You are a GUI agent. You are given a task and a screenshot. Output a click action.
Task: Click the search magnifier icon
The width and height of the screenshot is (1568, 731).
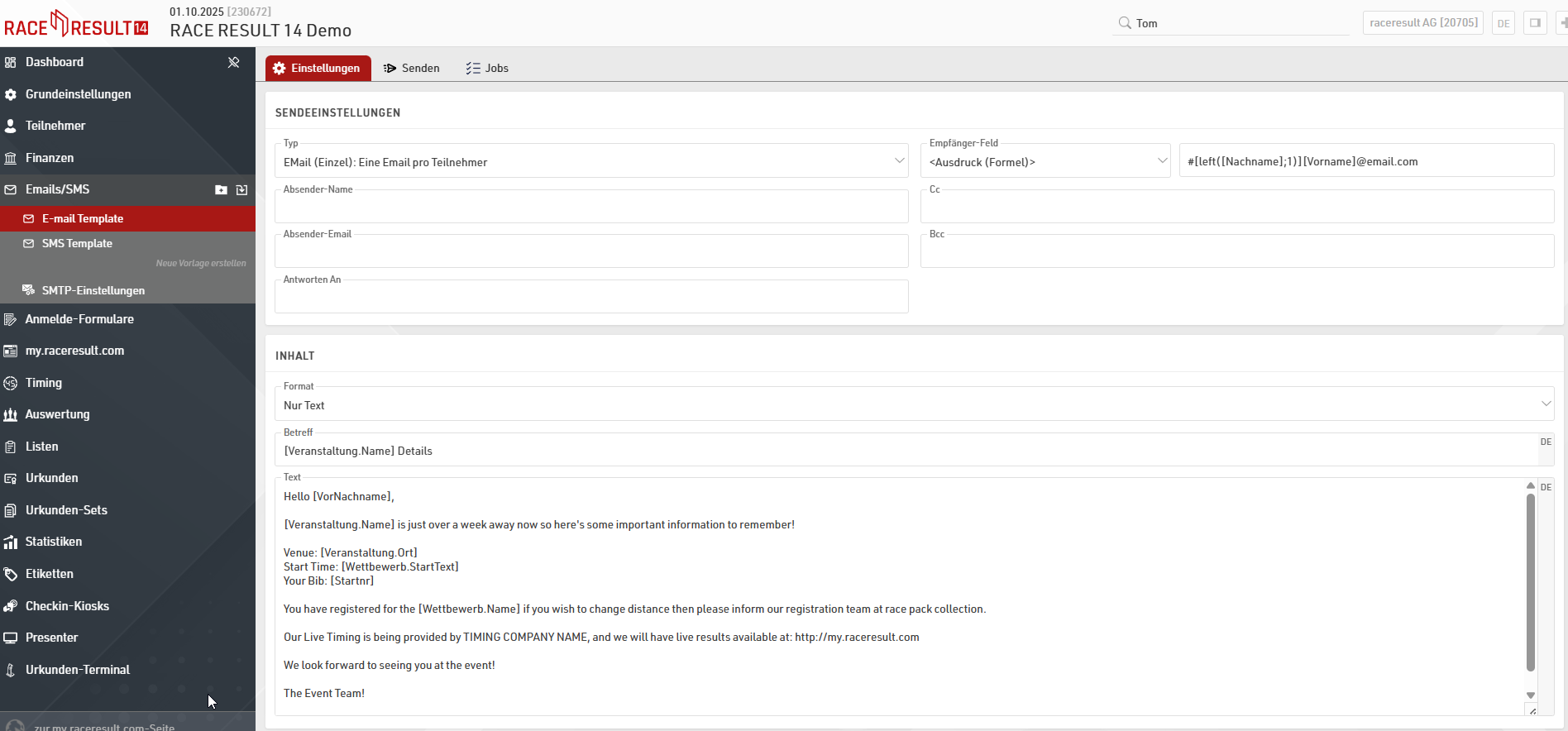coord(1125,23)
